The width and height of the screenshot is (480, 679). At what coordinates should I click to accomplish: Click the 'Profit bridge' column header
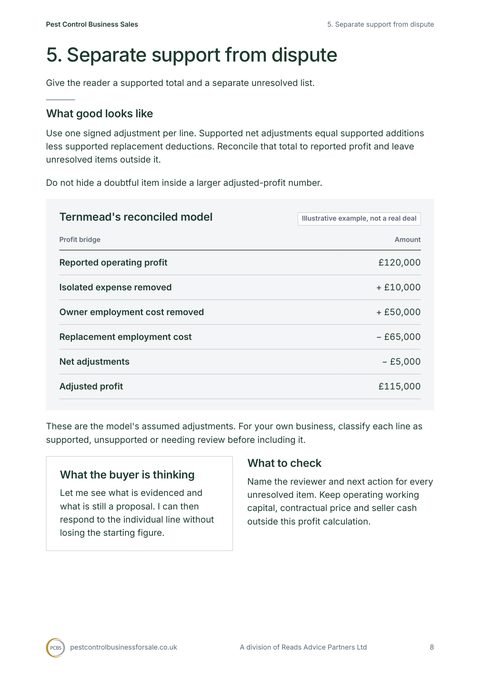click(80, 239)
